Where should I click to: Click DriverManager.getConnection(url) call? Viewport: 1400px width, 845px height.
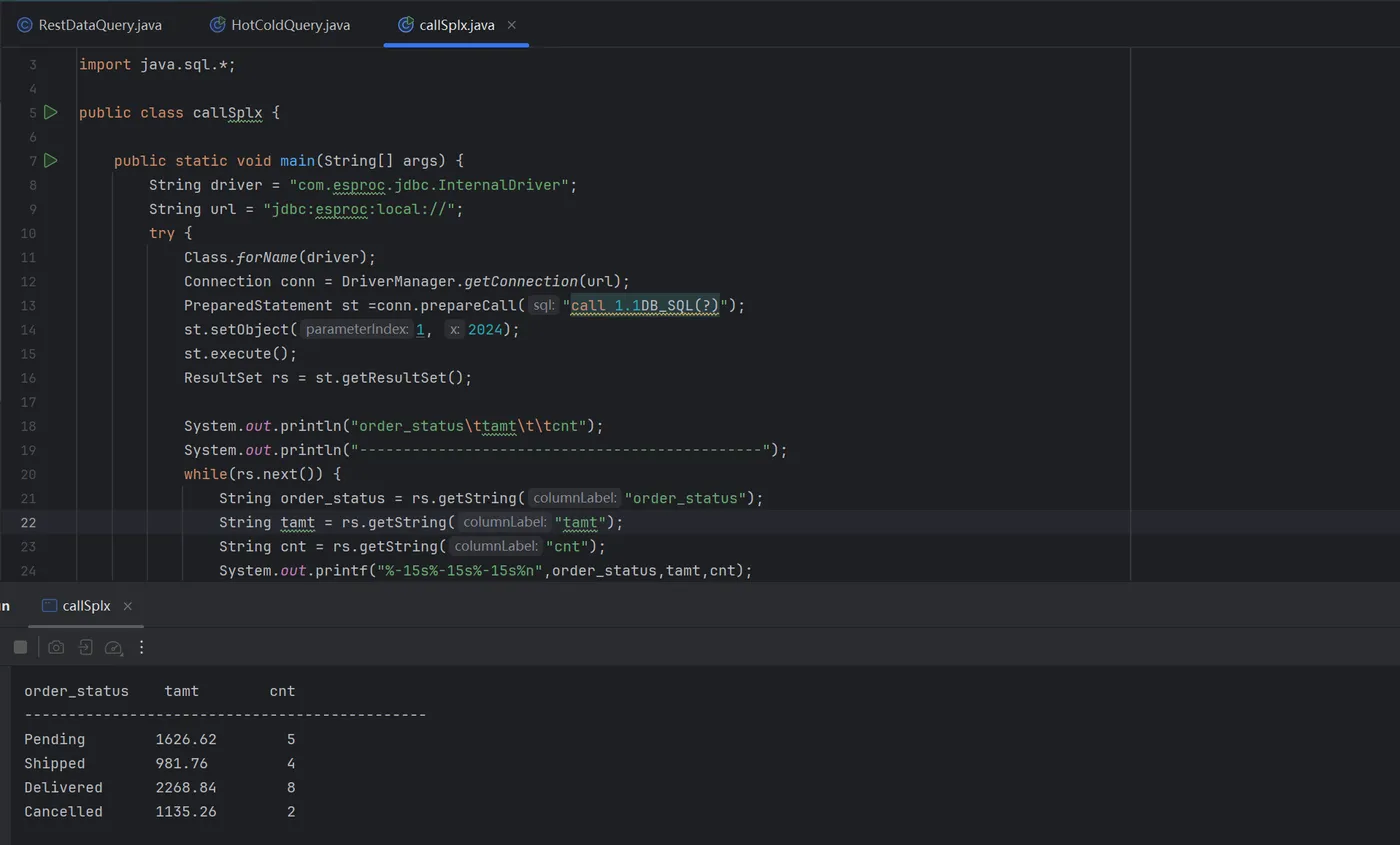pos(481,281)
